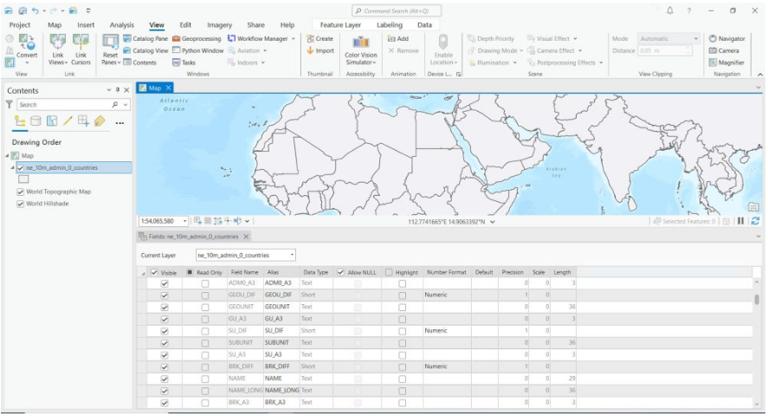Switch to the Analysis ribbon tab
The width and height of the screenshot is (768, 416).
click(x=121, y=25)
